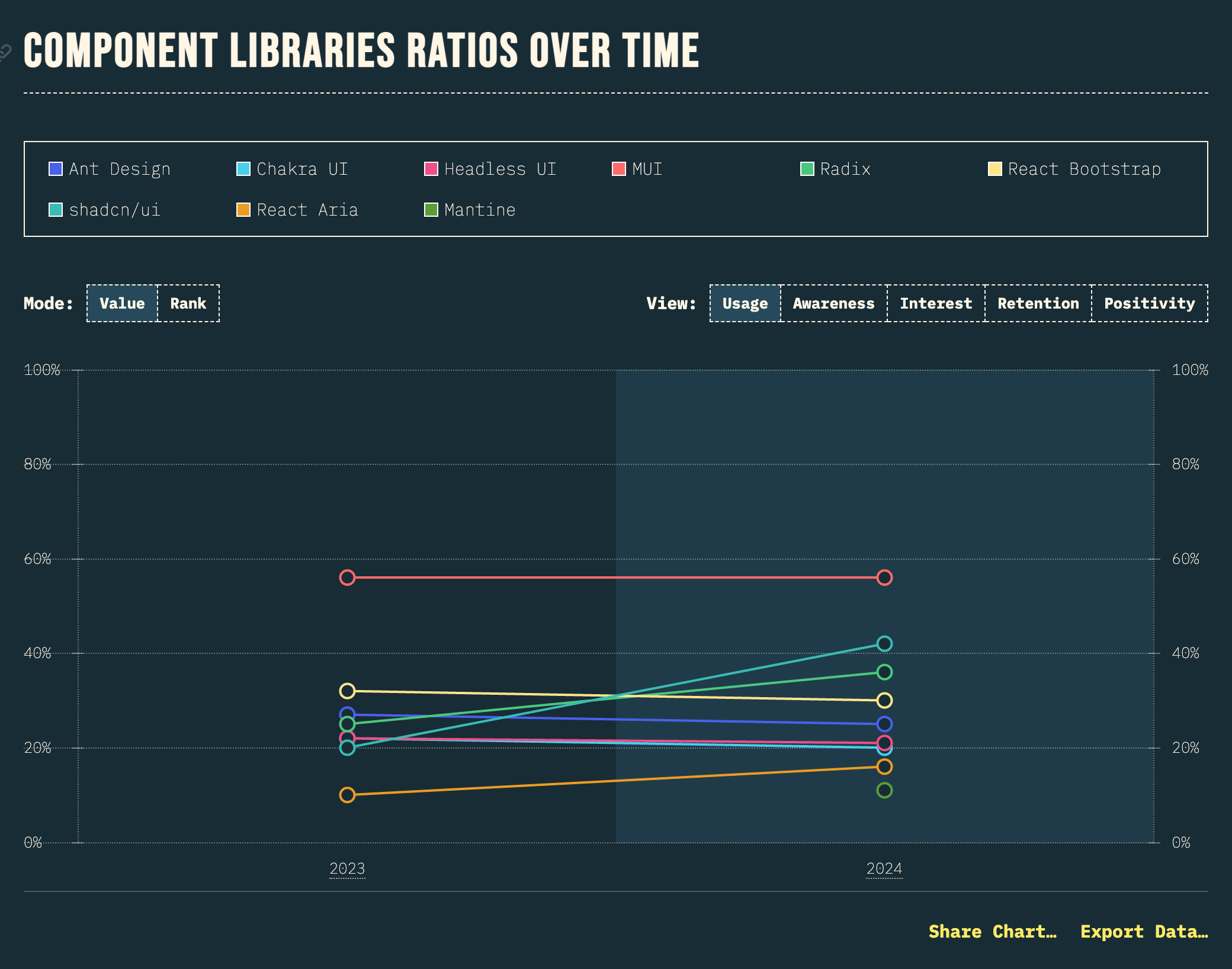Screen dimensions: 1232x969
Task: Open the Export Data link
Action: tap(1144, 932)
